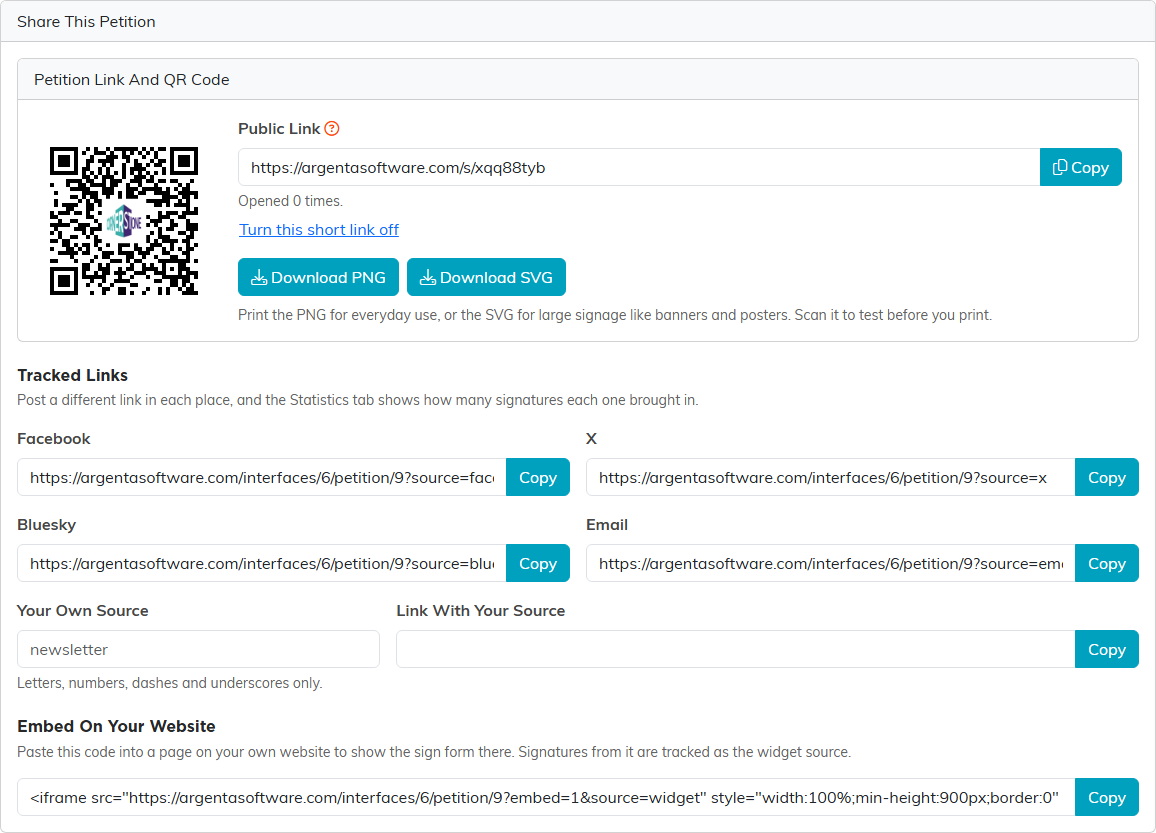Copy the Bluesky tracked link

pyautogui.click(x=537, y=563)
